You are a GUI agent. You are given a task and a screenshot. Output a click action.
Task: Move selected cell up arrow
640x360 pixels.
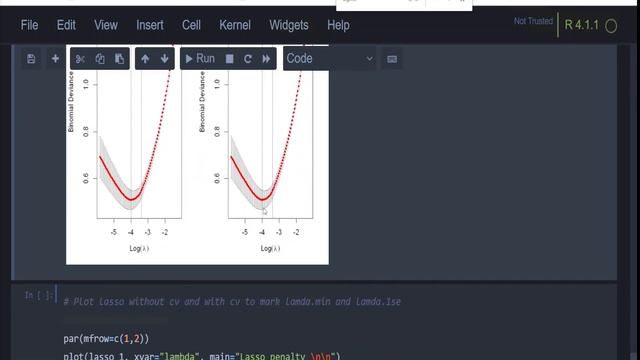coord(145,59)
